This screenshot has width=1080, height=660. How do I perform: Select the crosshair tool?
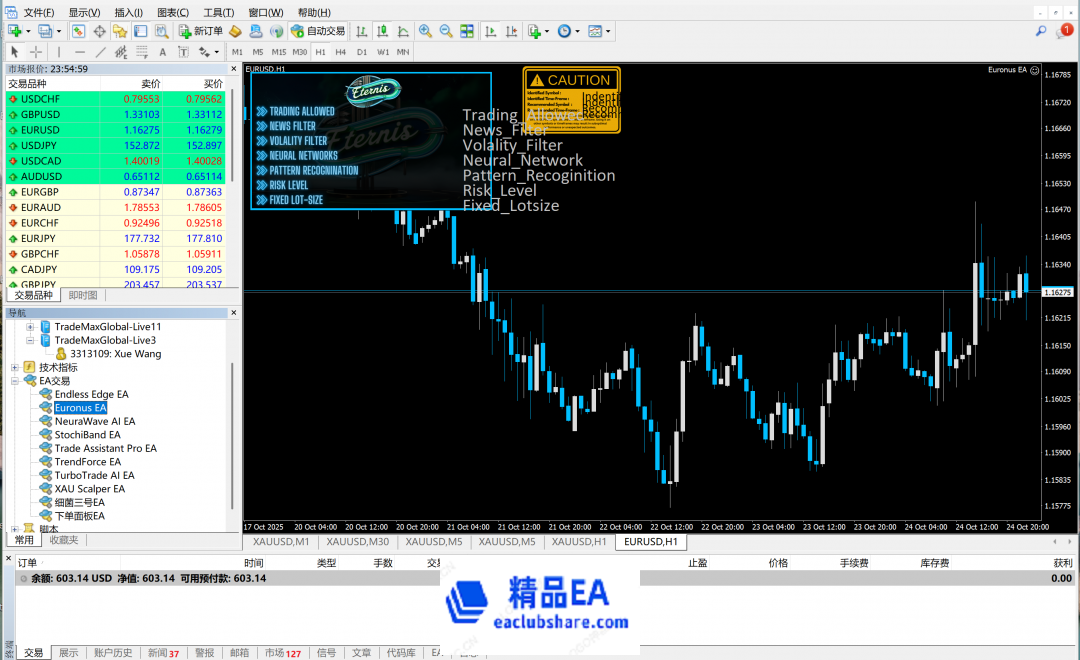pos(36,52)
